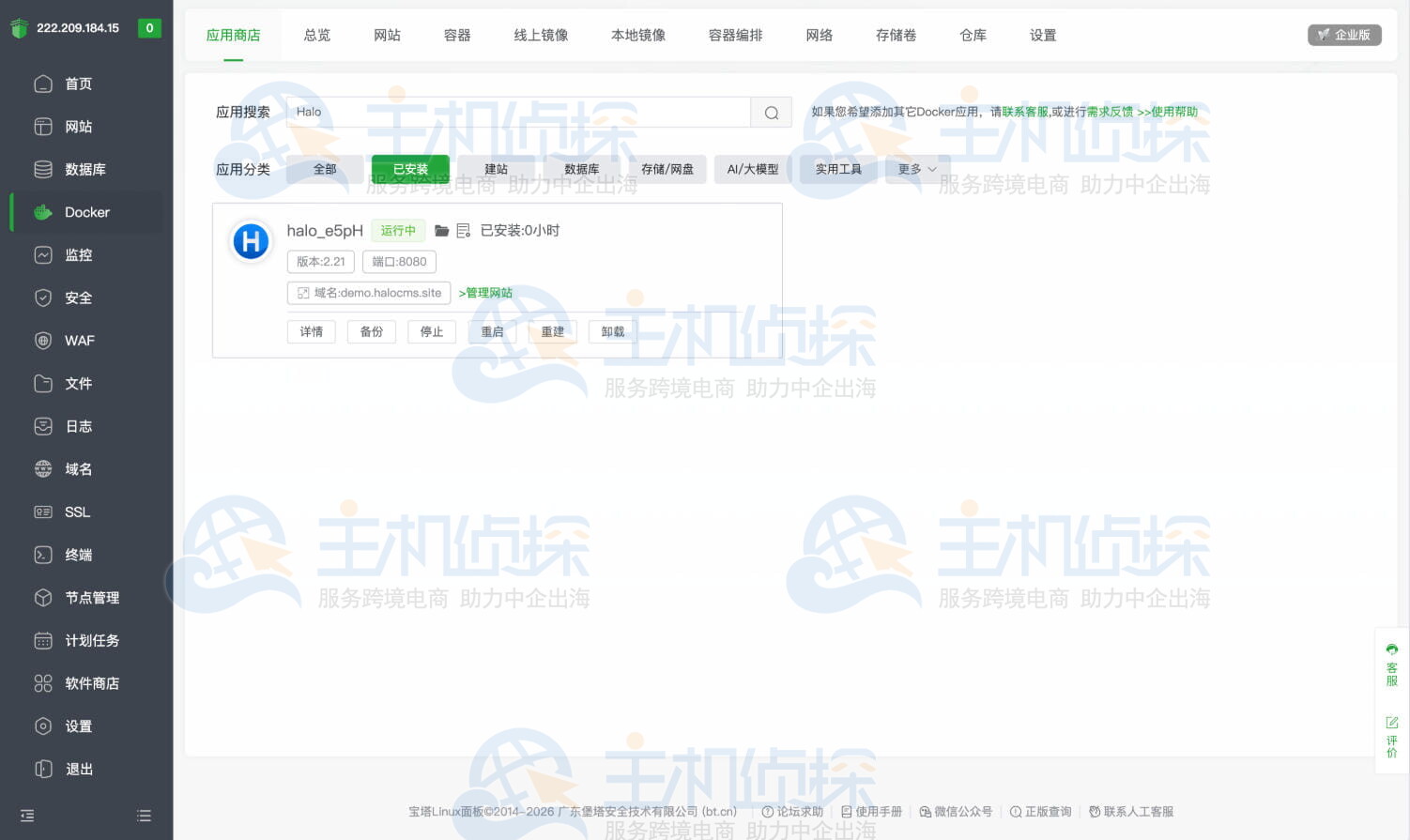The height and width of the screenshot is (840, 1410).
Task: Open the 使用手册 footer link
Action: point(871,812)
